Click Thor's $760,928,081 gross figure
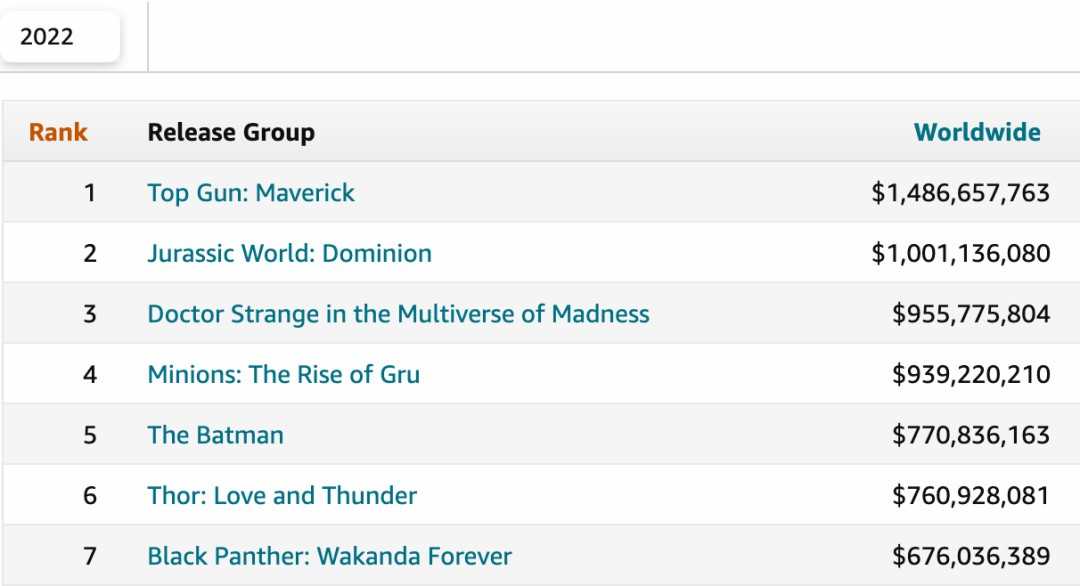Screen dimensions: 1080x586 coord(970,495)
